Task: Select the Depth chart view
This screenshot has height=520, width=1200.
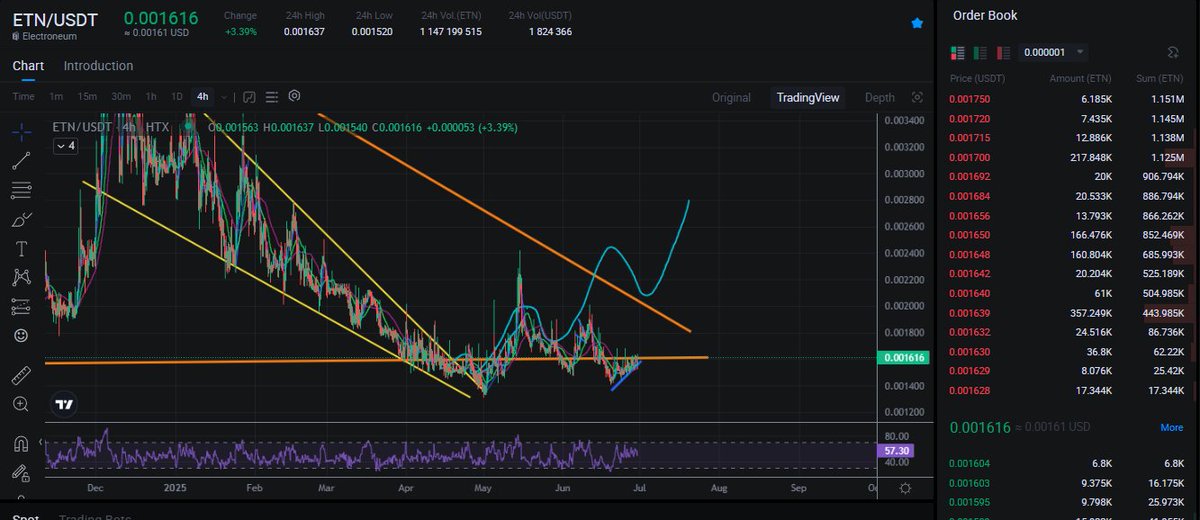Action: tap(880, 97)
